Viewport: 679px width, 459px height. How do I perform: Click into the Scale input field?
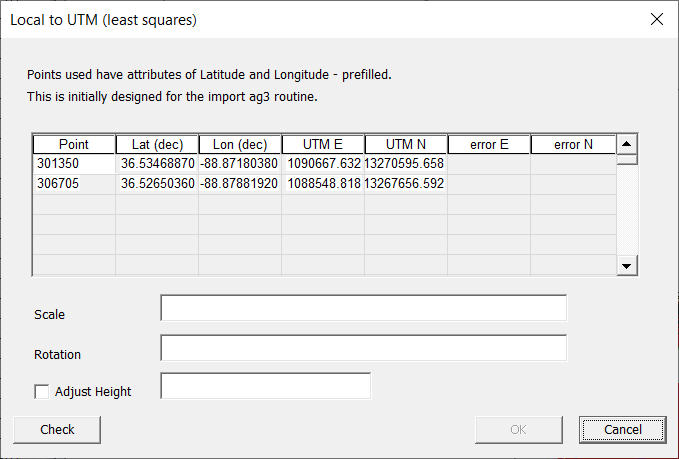363,308
